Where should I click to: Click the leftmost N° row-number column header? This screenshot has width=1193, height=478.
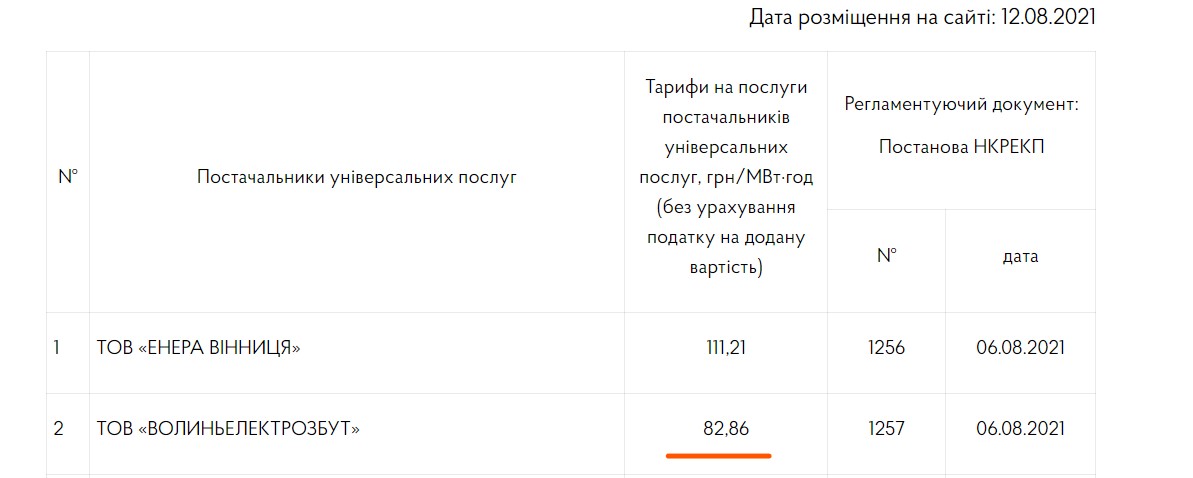[68, 178]
